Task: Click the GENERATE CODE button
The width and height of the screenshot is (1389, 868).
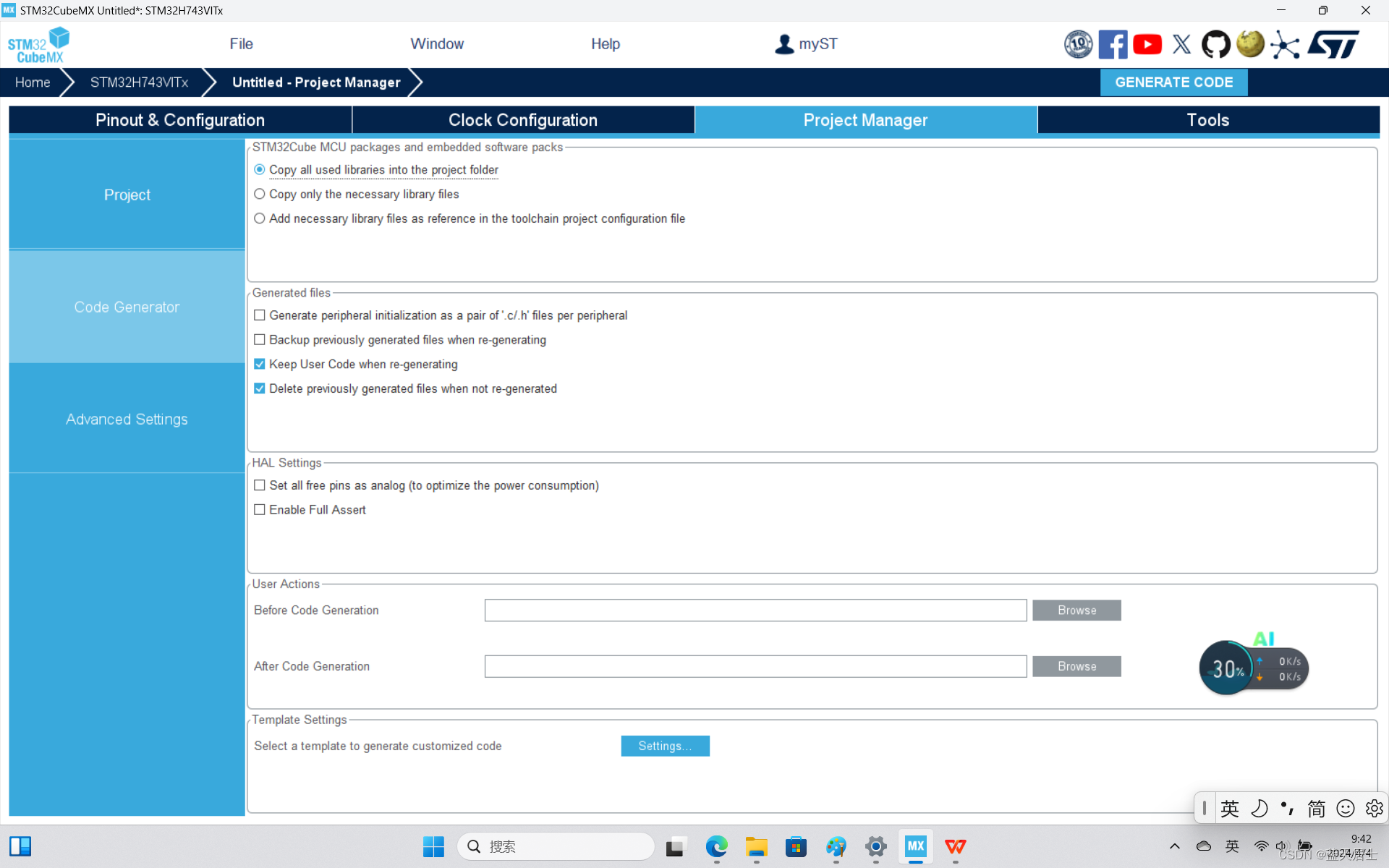Action: [1173, 82]
